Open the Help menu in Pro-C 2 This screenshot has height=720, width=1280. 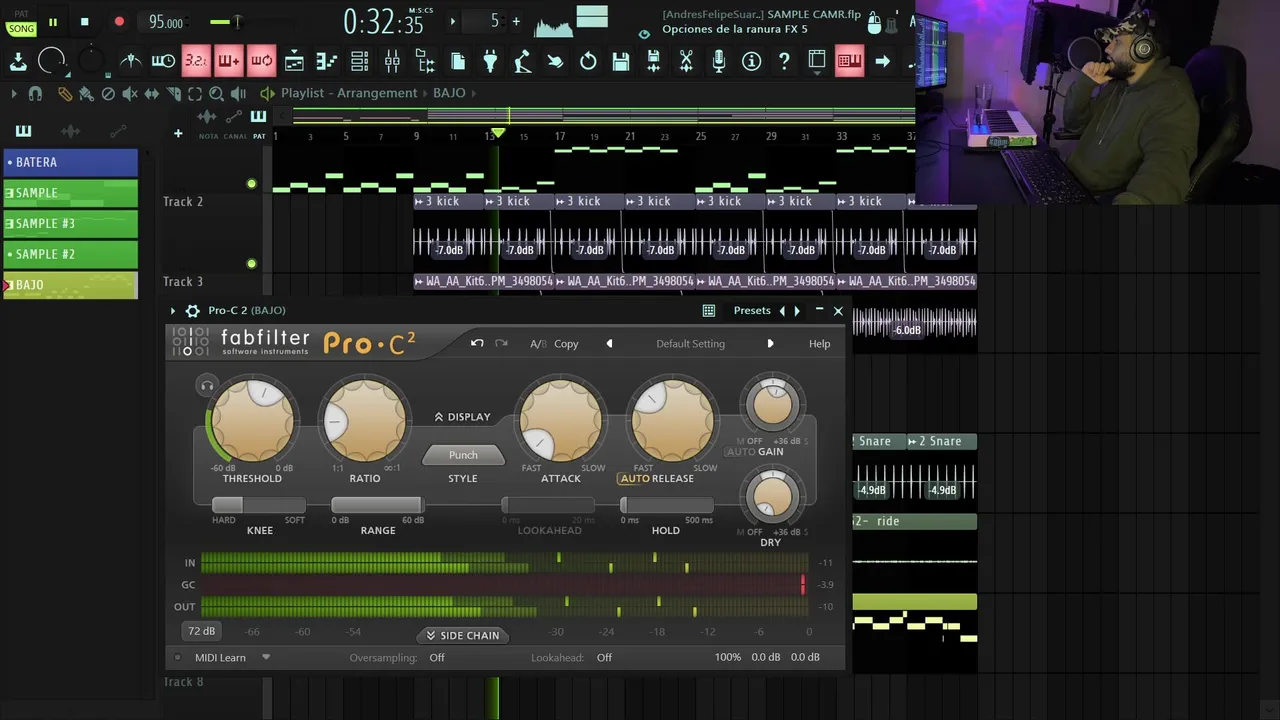[x=819, y=344]
